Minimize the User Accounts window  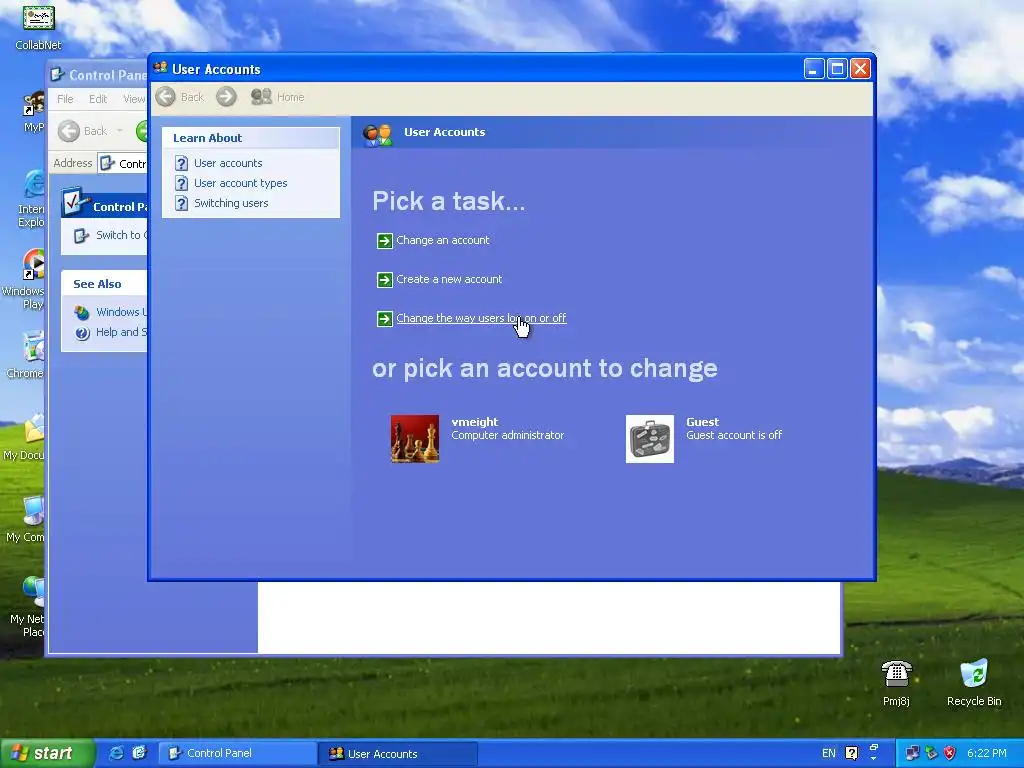[814, 69]
